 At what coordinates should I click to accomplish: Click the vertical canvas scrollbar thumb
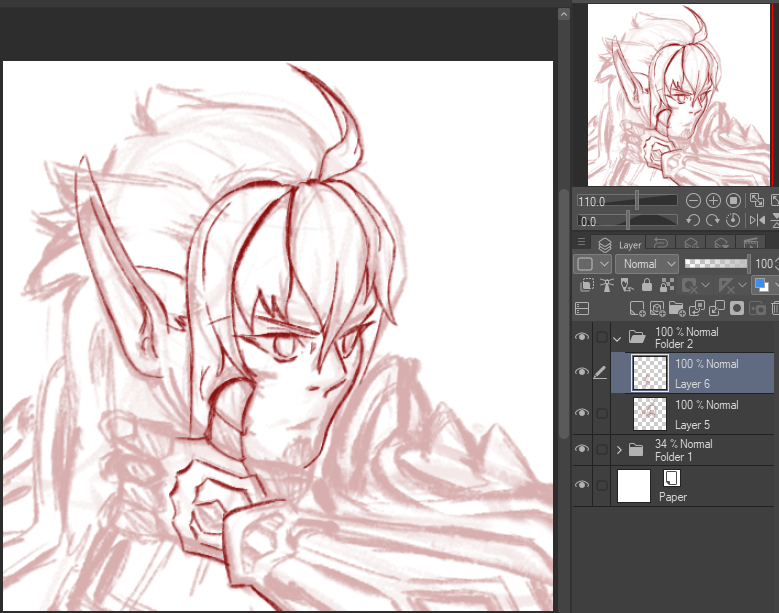pyautogui.click(x=563, y=314)
